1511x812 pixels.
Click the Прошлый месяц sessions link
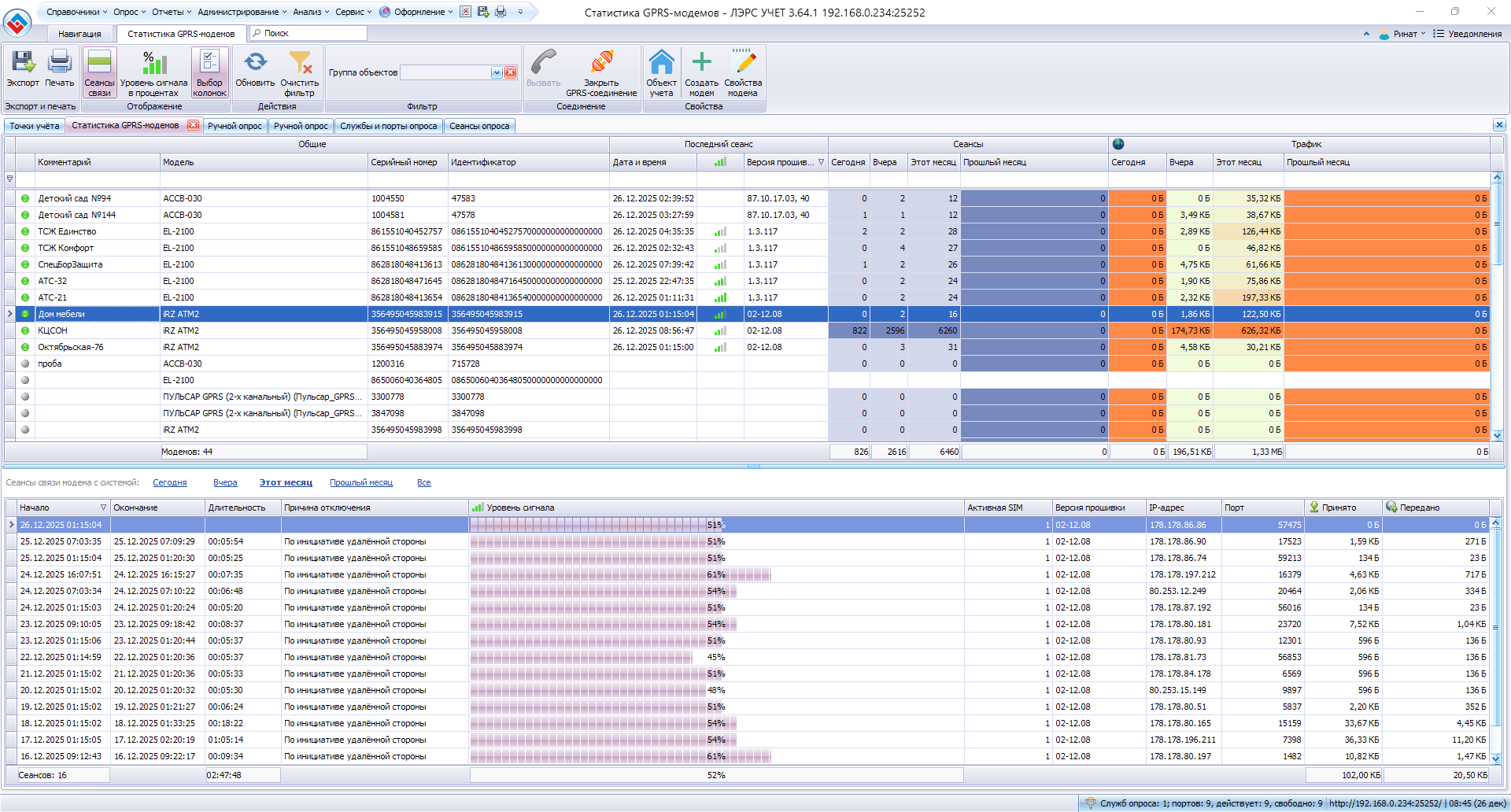[360, 483]
